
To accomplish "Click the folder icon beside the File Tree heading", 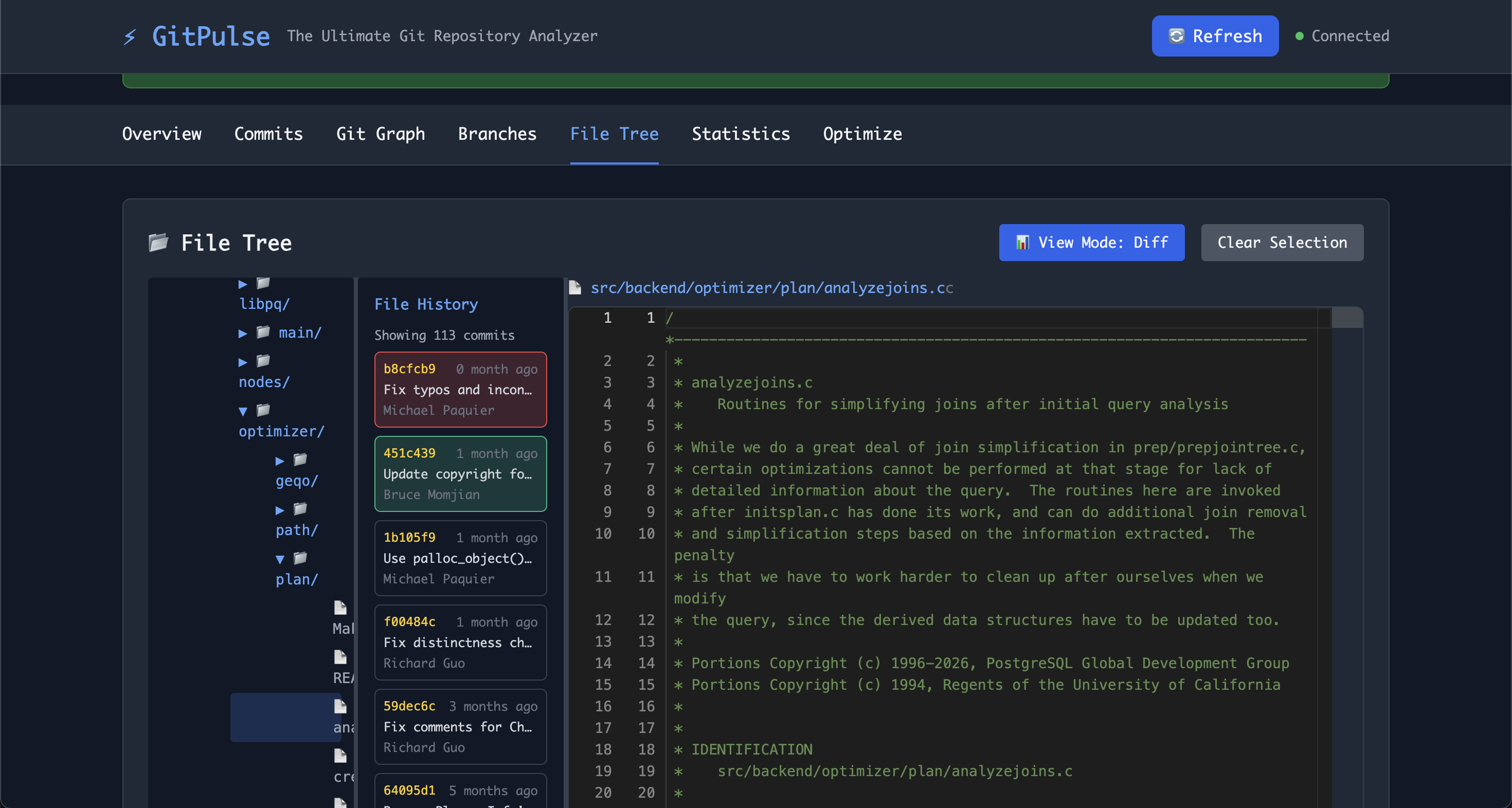I will 158,242.
